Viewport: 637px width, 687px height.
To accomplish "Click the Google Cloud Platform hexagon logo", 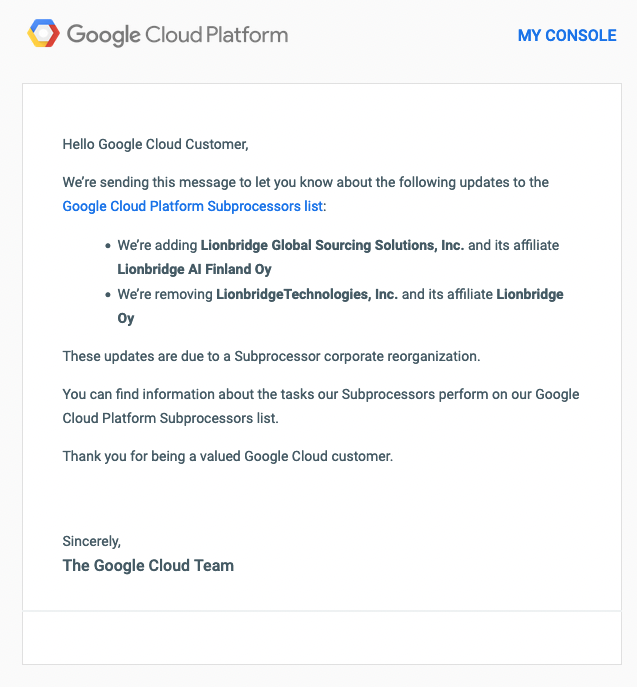I will (43, 33).
